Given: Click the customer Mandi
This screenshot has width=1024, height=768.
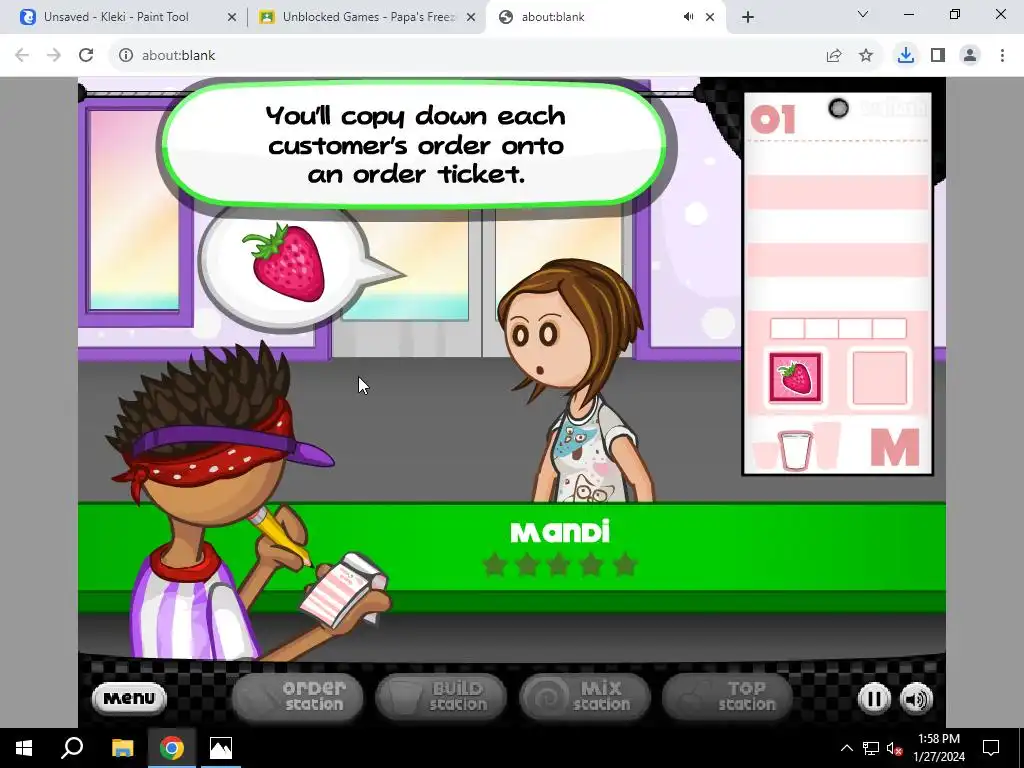Looking at the screenshot, I should click(x=575, y=381).
